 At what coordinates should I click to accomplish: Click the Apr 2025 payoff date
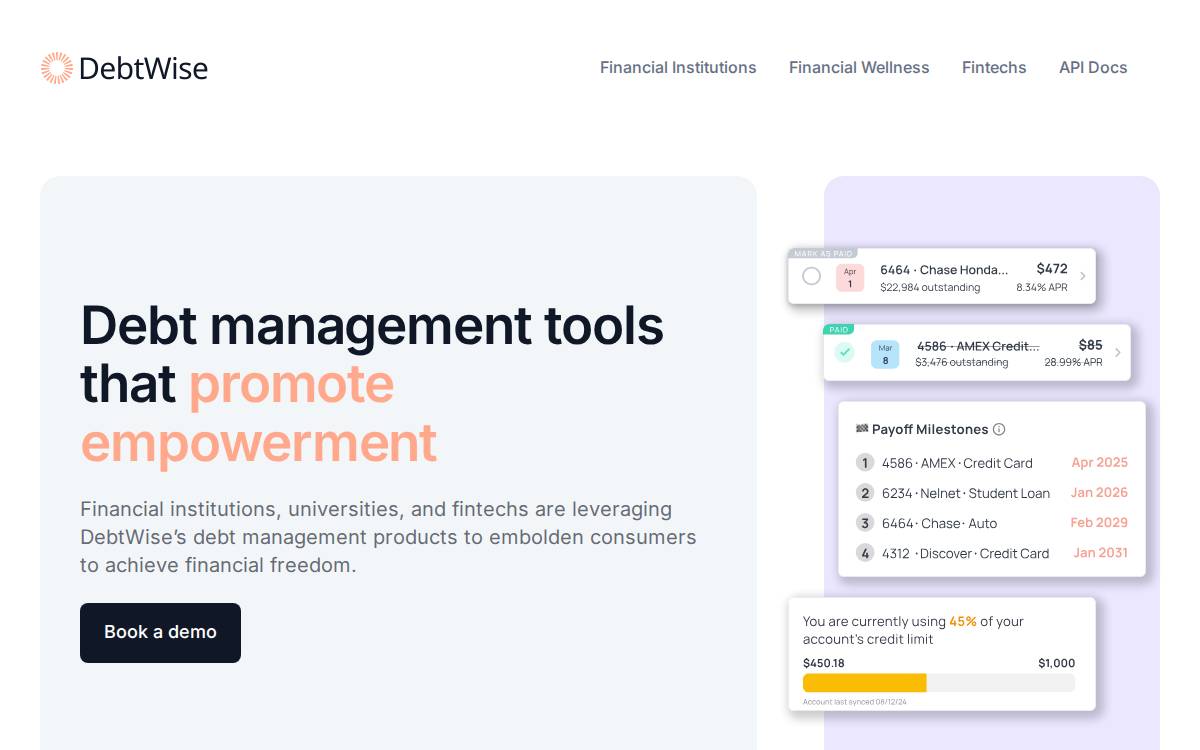[1099, 462]
